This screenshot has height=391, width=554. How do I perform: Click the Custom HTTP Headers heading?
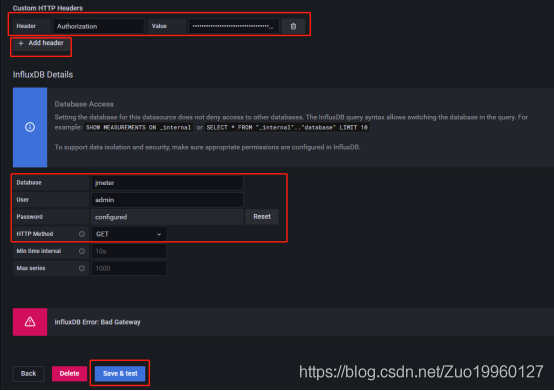coord(48,8)
